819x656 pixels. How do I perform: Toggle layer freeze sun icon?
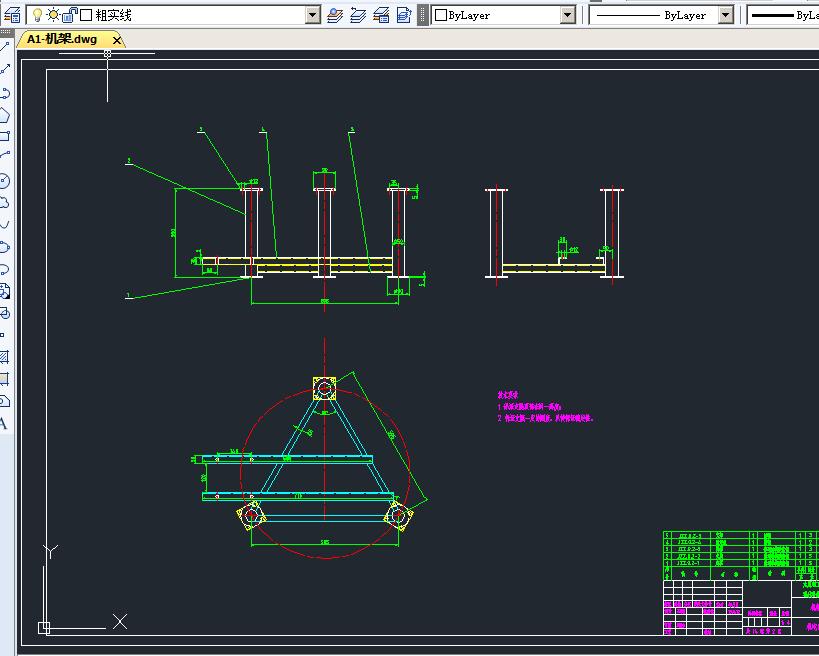tap(53, 15)
